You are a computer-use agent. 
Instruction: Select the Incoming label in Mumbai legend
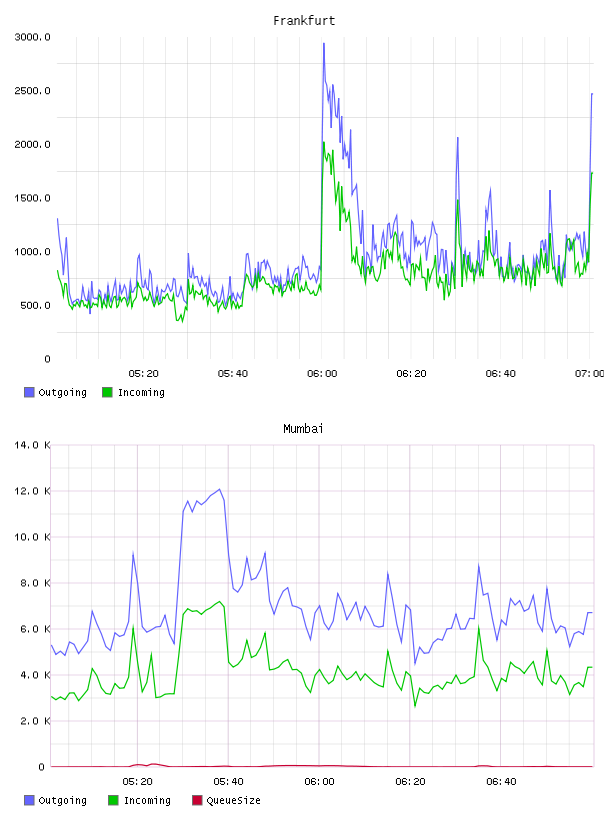(x=147, y=800)
